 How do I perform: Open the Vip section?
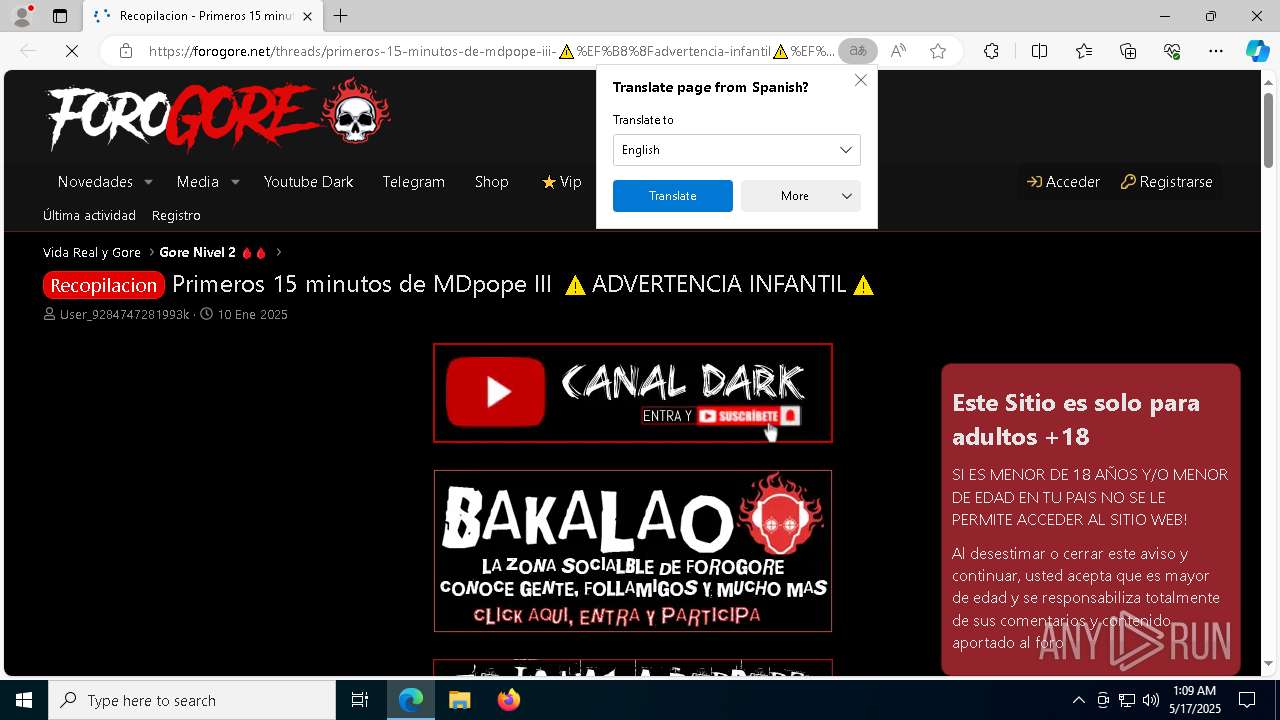point(561,182)
